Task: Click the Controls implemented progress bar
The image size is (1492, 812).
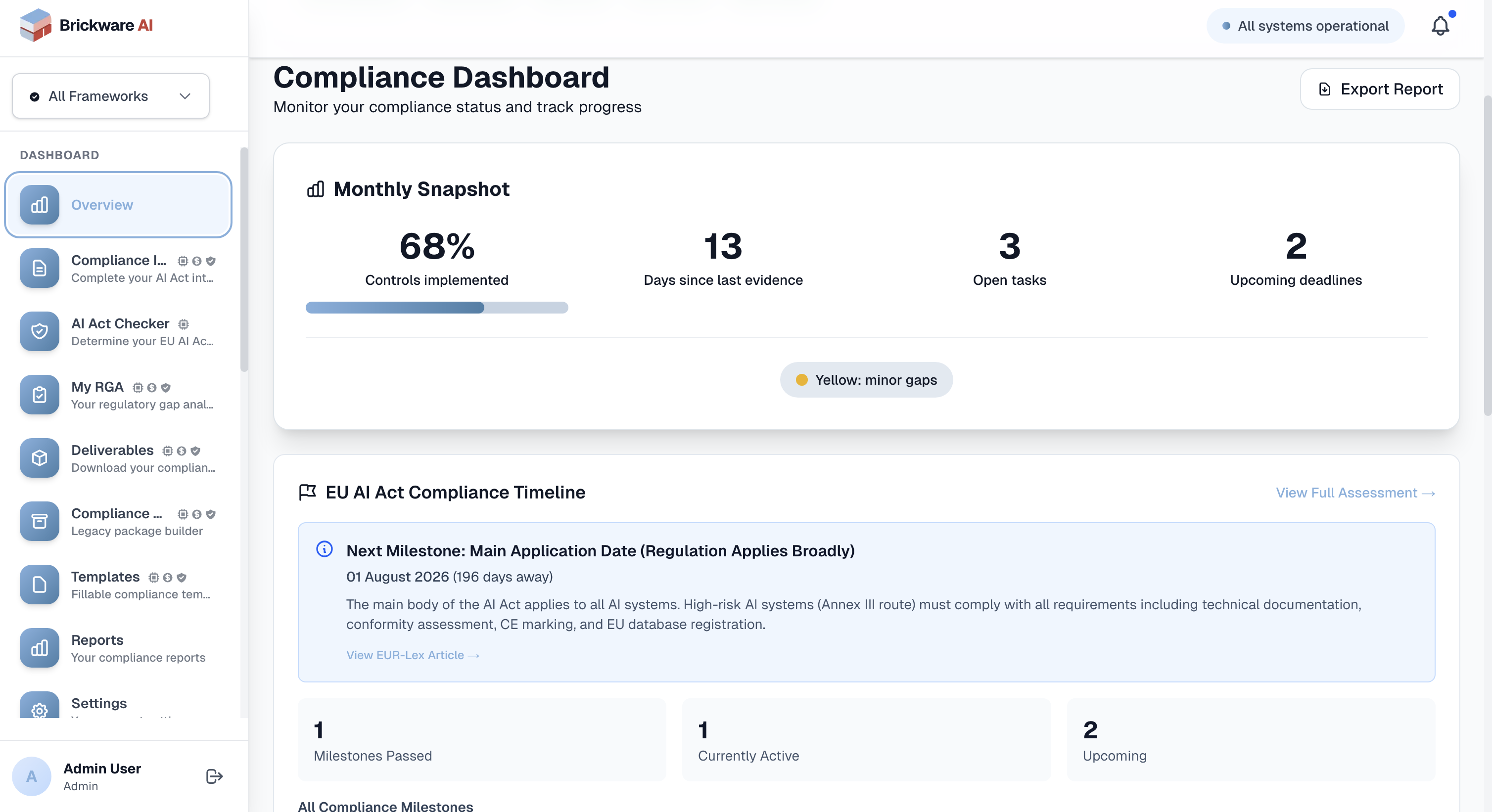Action: click(437, 308)
